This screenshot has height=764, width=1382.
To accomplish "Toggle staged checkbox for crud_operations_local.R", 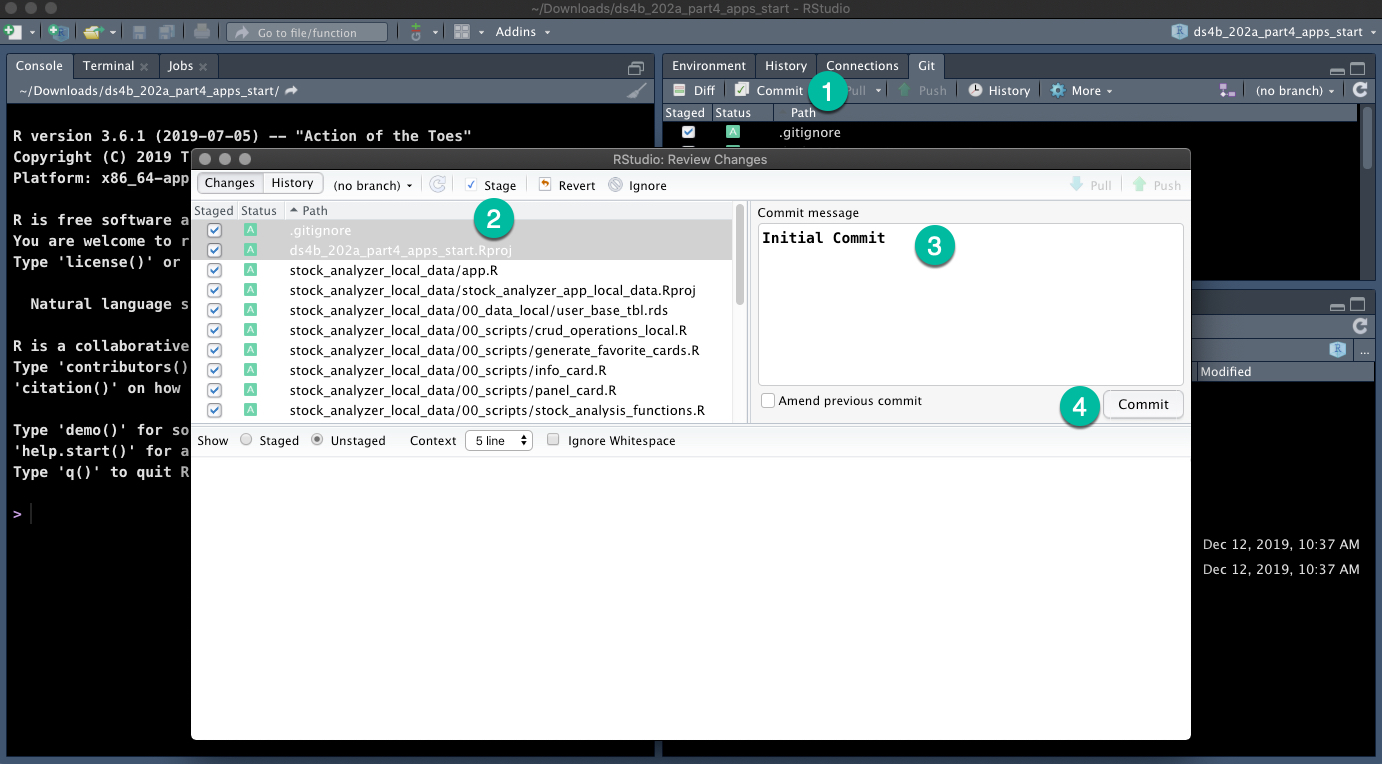I will [x=214, y=331].
